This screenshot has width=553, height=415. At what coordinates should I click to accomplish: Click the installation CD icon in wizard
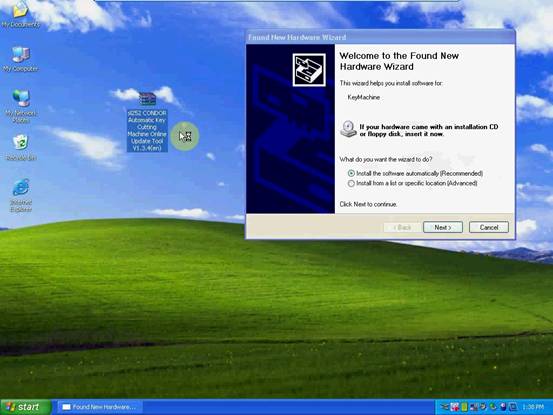click(x=348, y=129)
